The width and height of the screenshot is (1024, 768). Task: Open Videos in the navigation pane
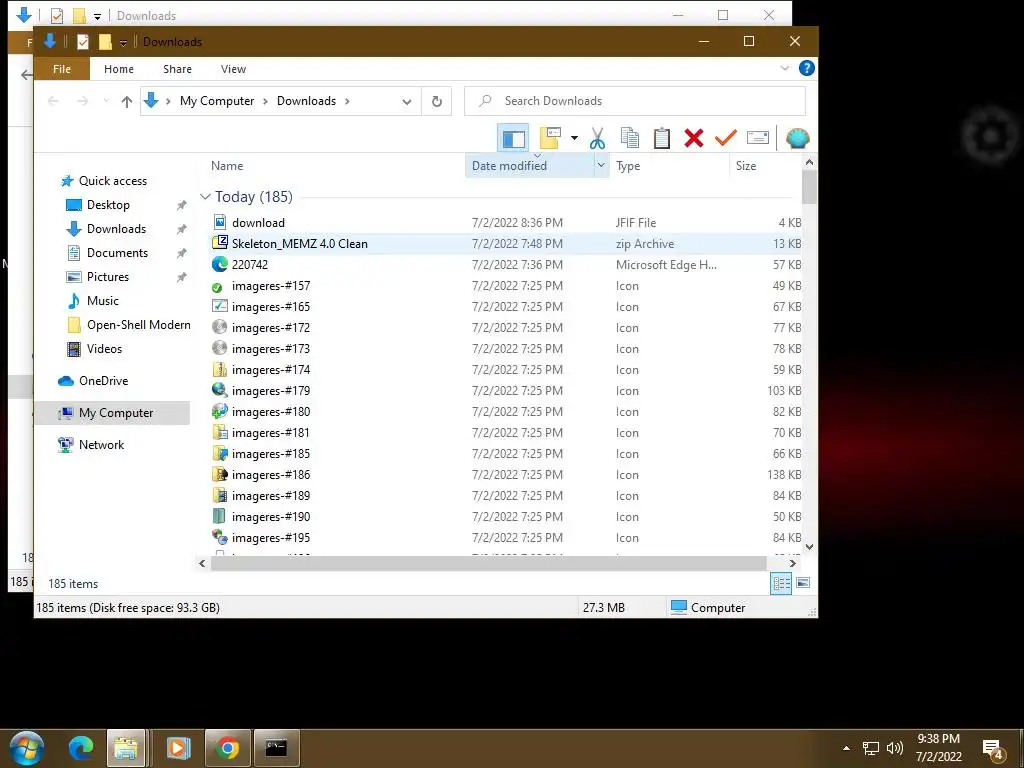click(104, 349)
